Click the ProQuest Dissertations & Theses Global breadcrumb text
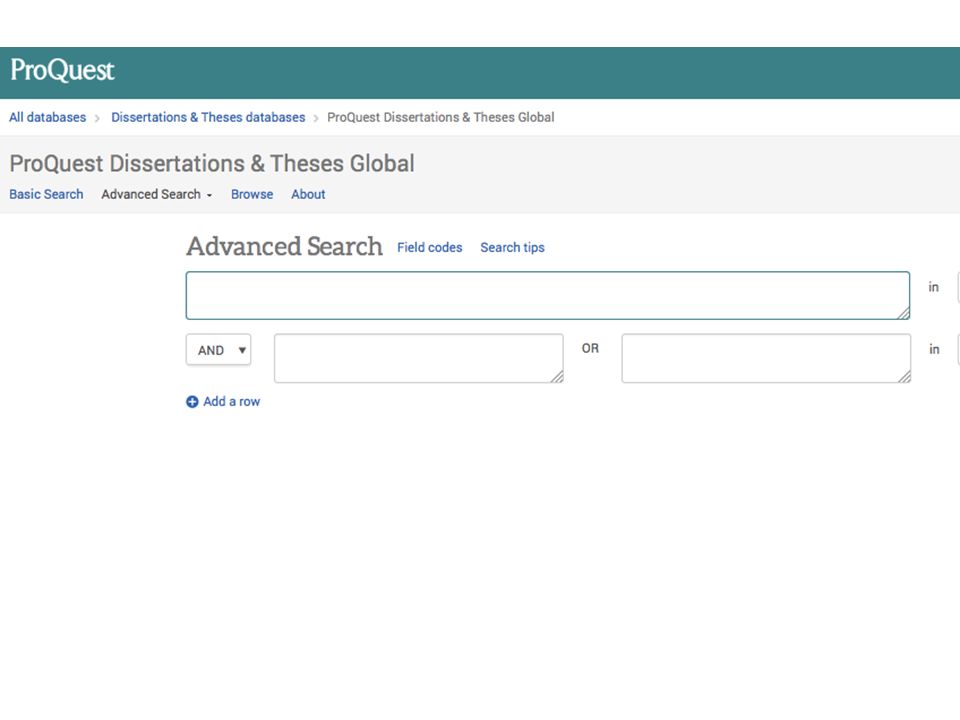Image resolution: width=960 pixels, height=720 pixels. click(441, 118)
